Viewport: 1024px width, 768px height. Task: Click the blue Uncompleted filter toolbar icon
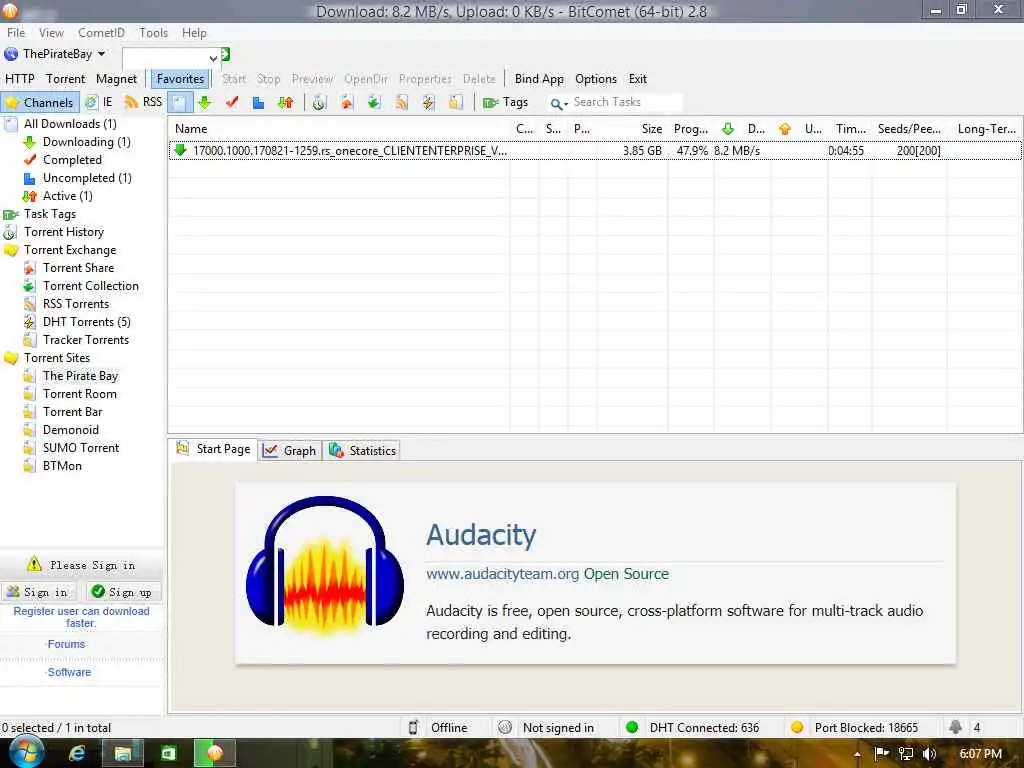coord(258,102)
